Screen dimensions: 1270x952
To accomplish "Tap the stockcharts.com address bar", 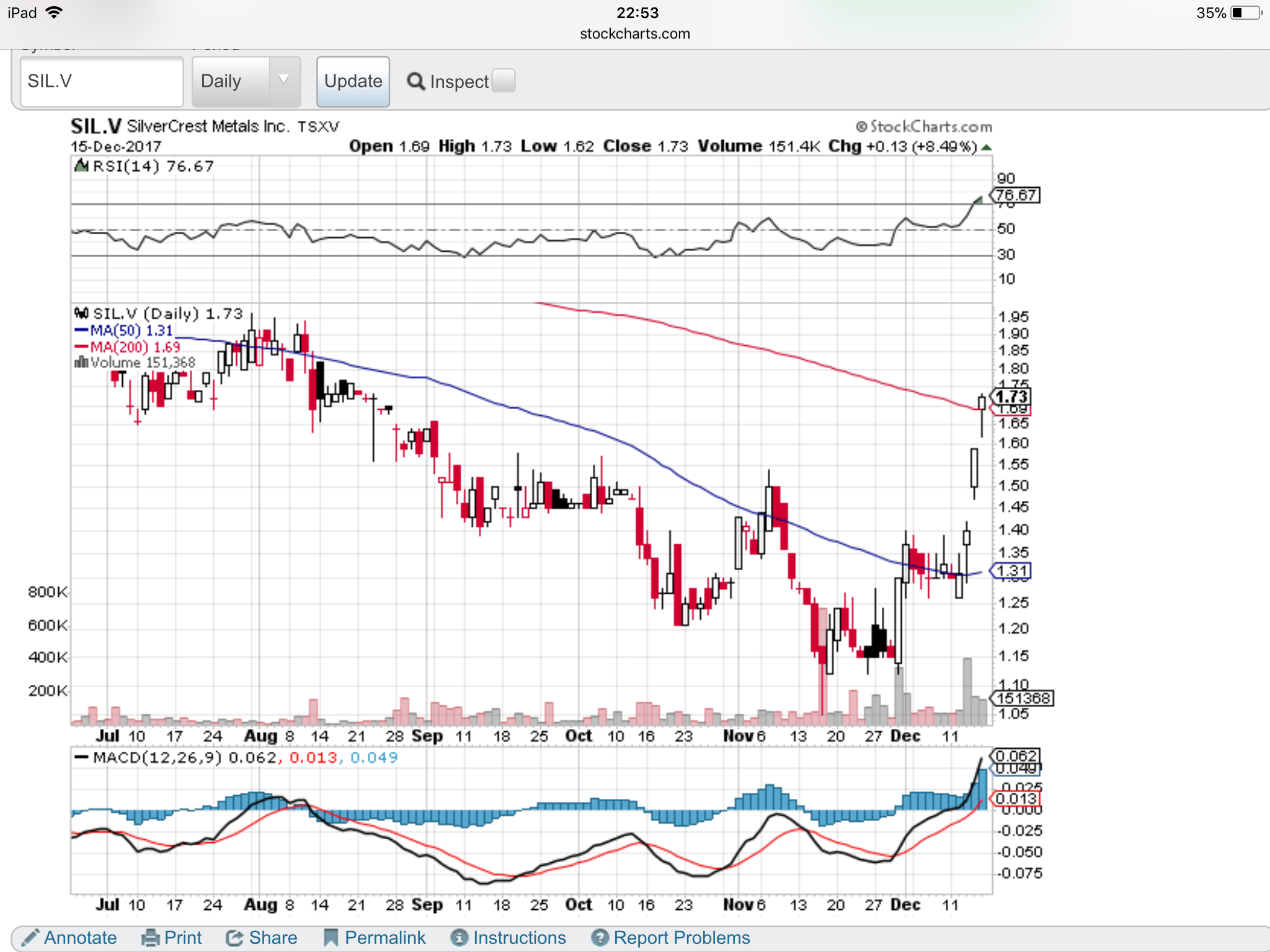I will pyautogui.click(x=634, y=34).
